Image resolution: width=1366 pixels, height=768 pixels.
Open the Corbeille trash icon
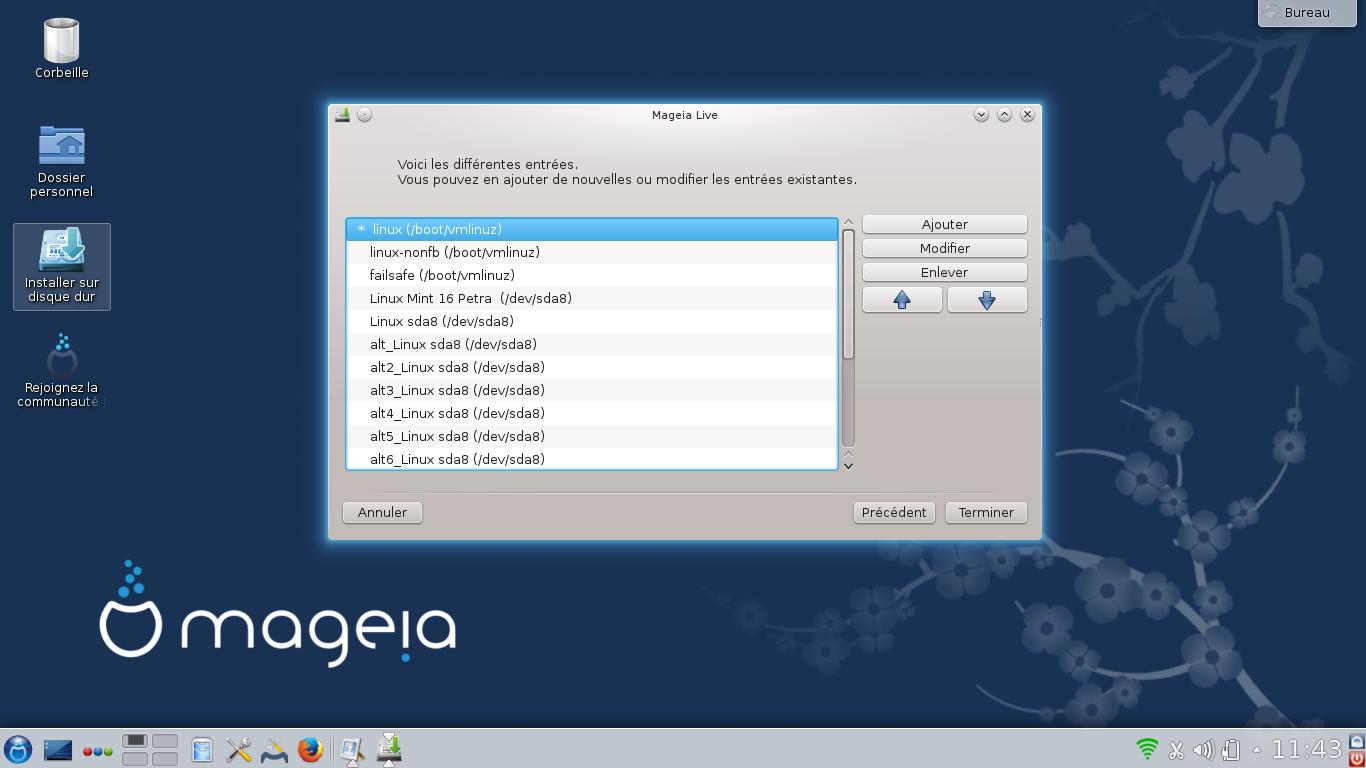(x=62, y=47)
